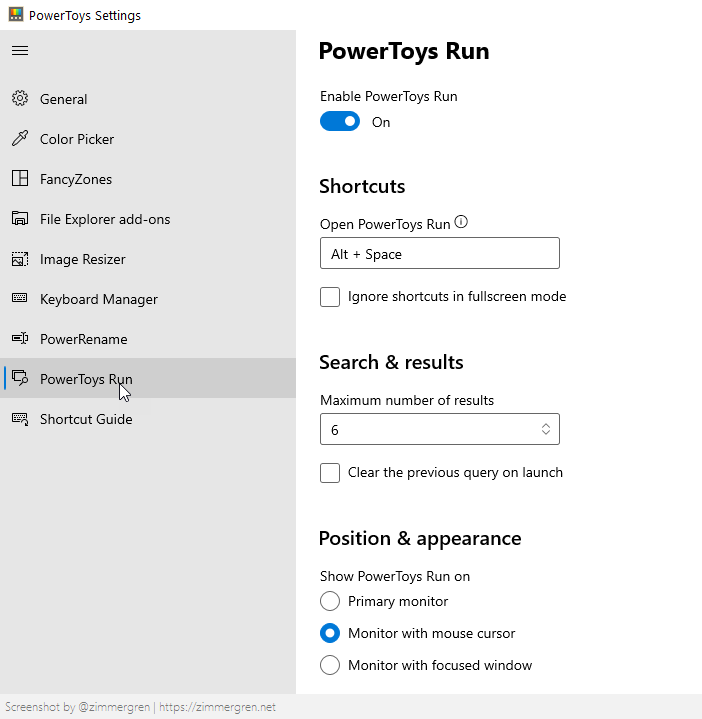702x719 pixels.
Task: Click the PowerToys Run sidebar icon
Action: pyautogui.click(x=20, y=378)
